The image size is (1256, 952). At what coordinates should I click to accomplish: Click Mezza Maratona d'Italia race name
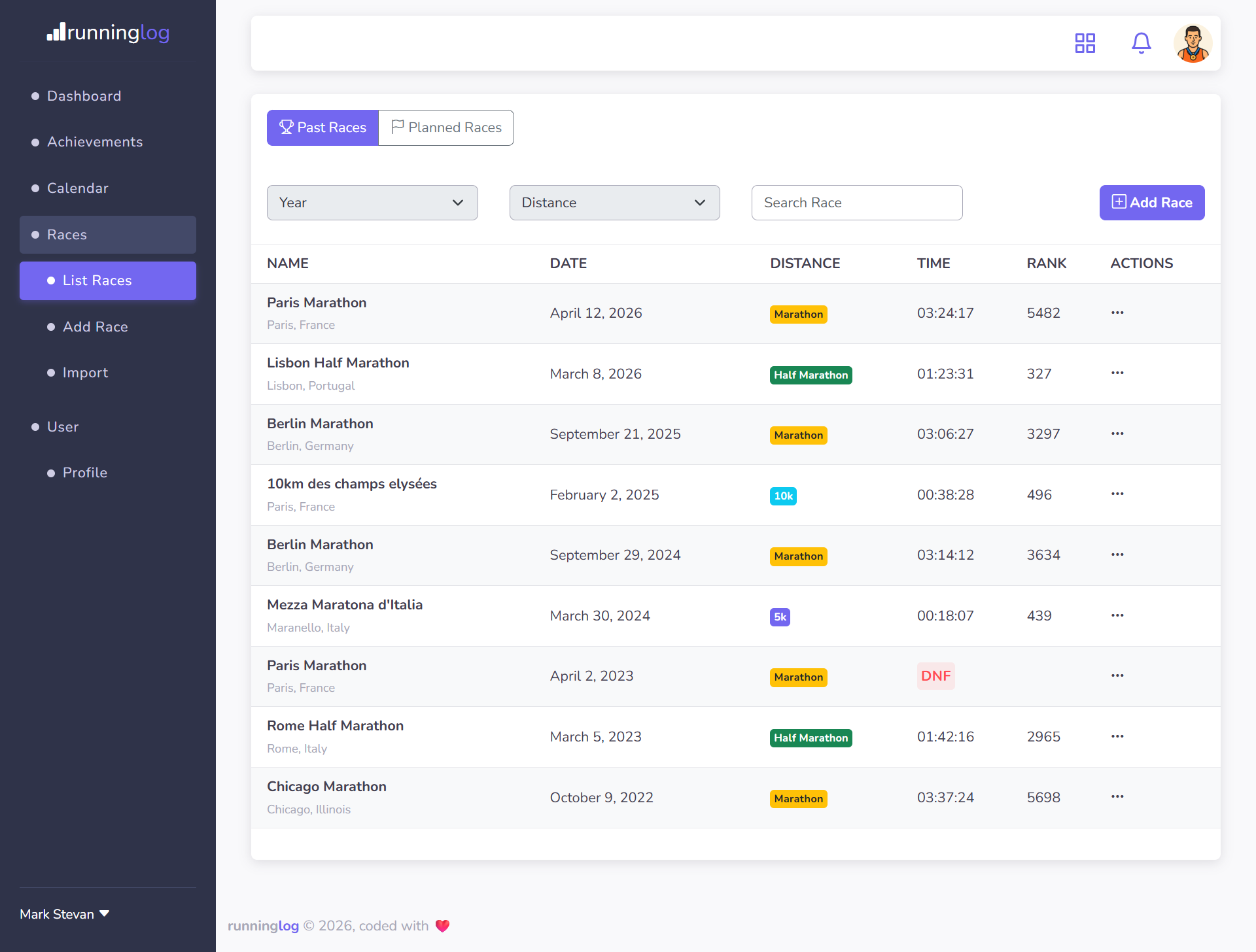(x=345, y=605)
